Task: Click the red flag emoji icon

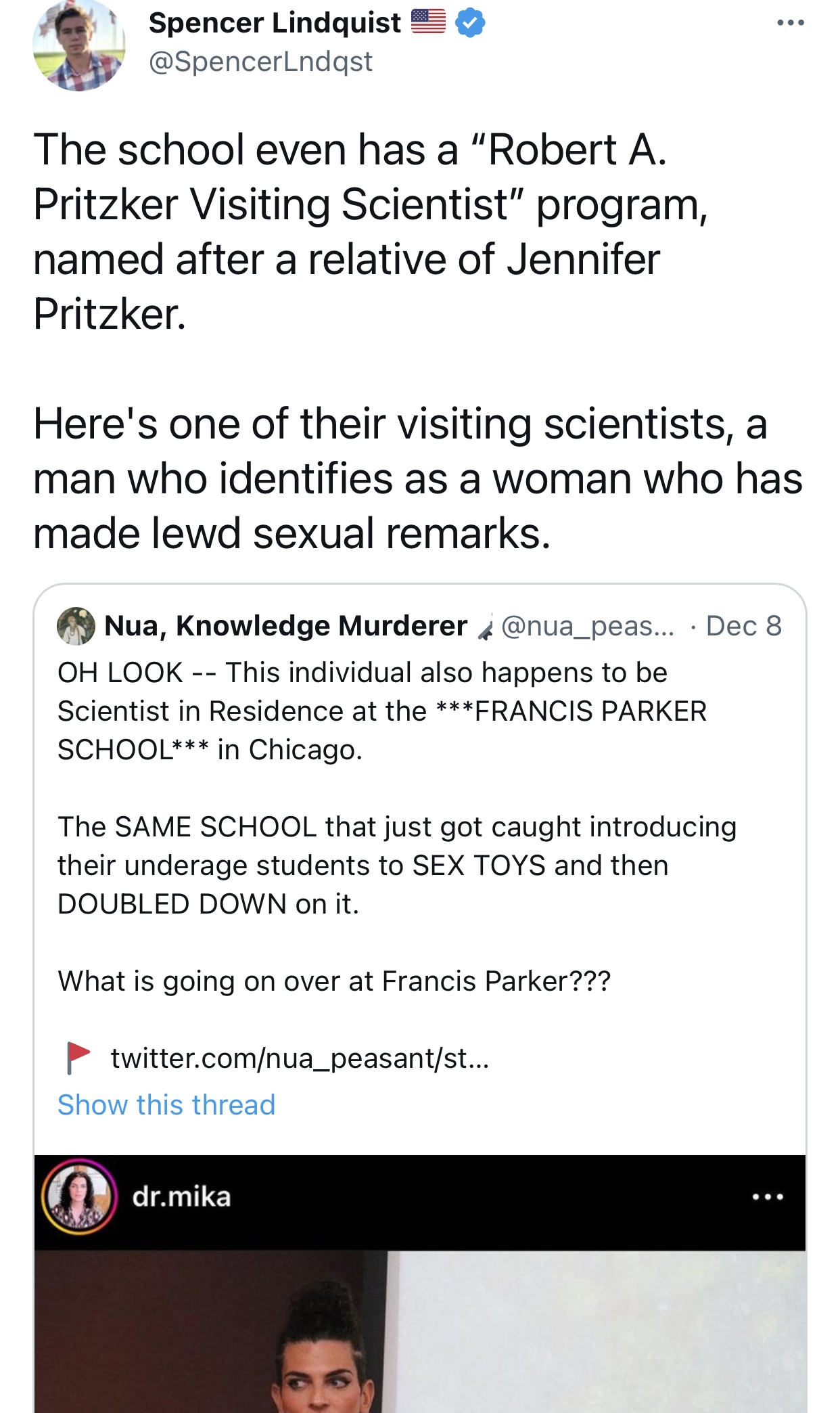Action: coord(78,1058)
